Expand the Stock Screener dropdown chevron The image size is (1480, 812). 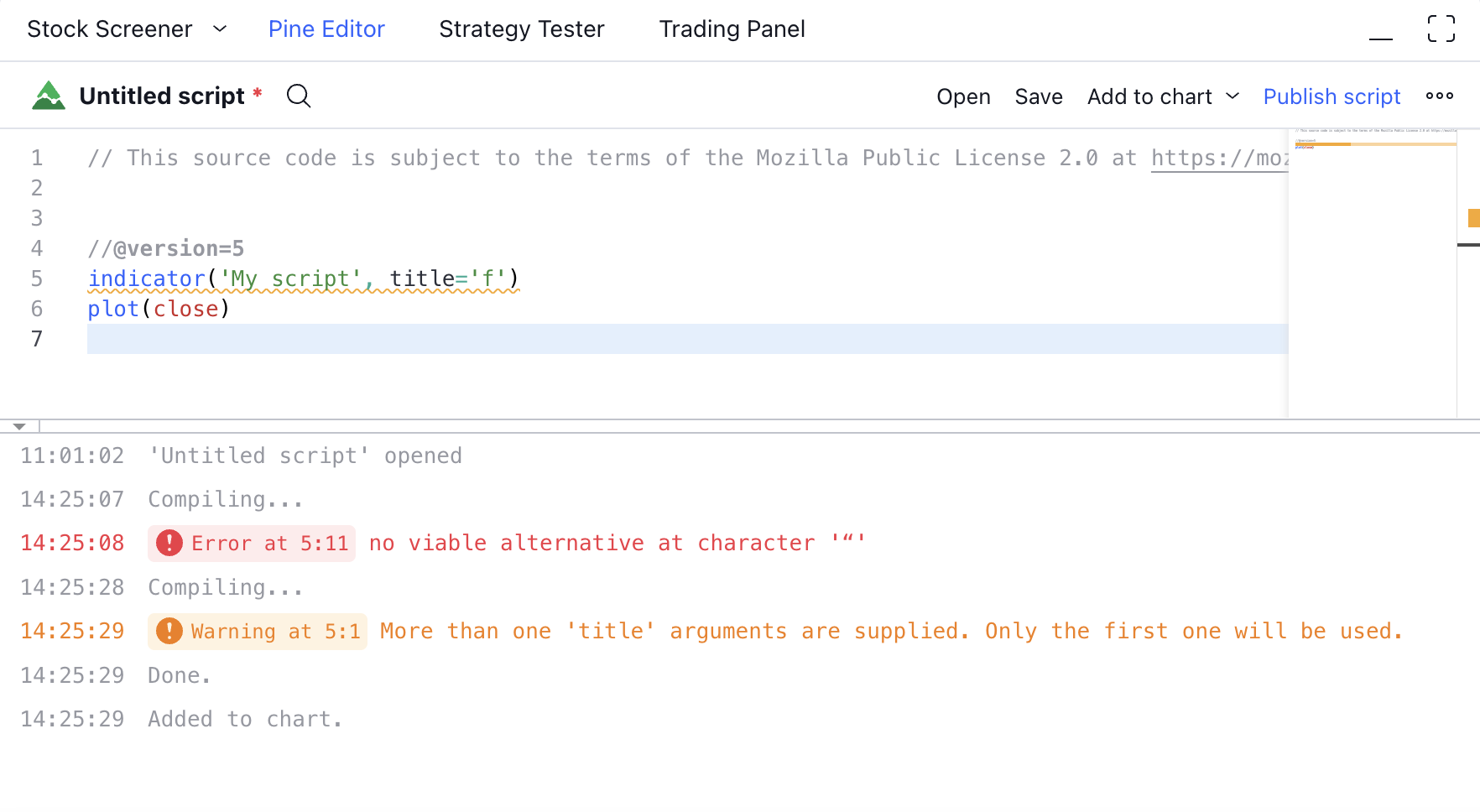coord(220,29)
